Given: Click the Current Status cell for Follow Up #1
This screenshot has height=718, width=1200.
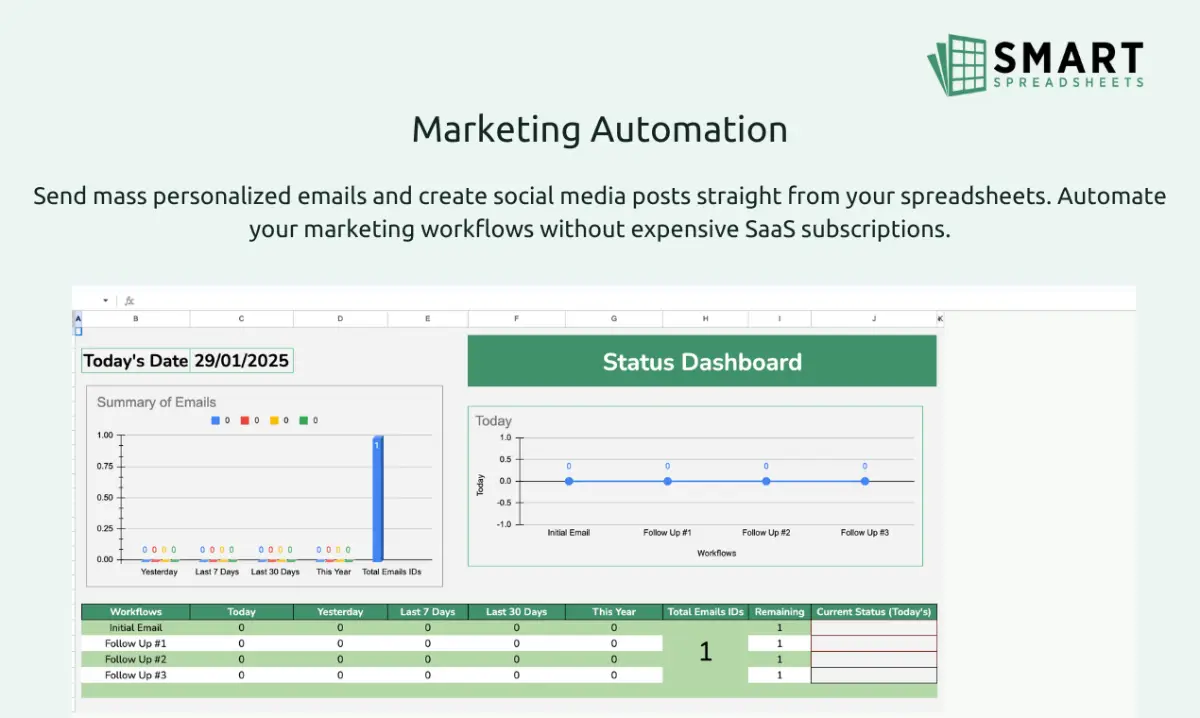Looking at the screenshot, I should coord(873,643).
